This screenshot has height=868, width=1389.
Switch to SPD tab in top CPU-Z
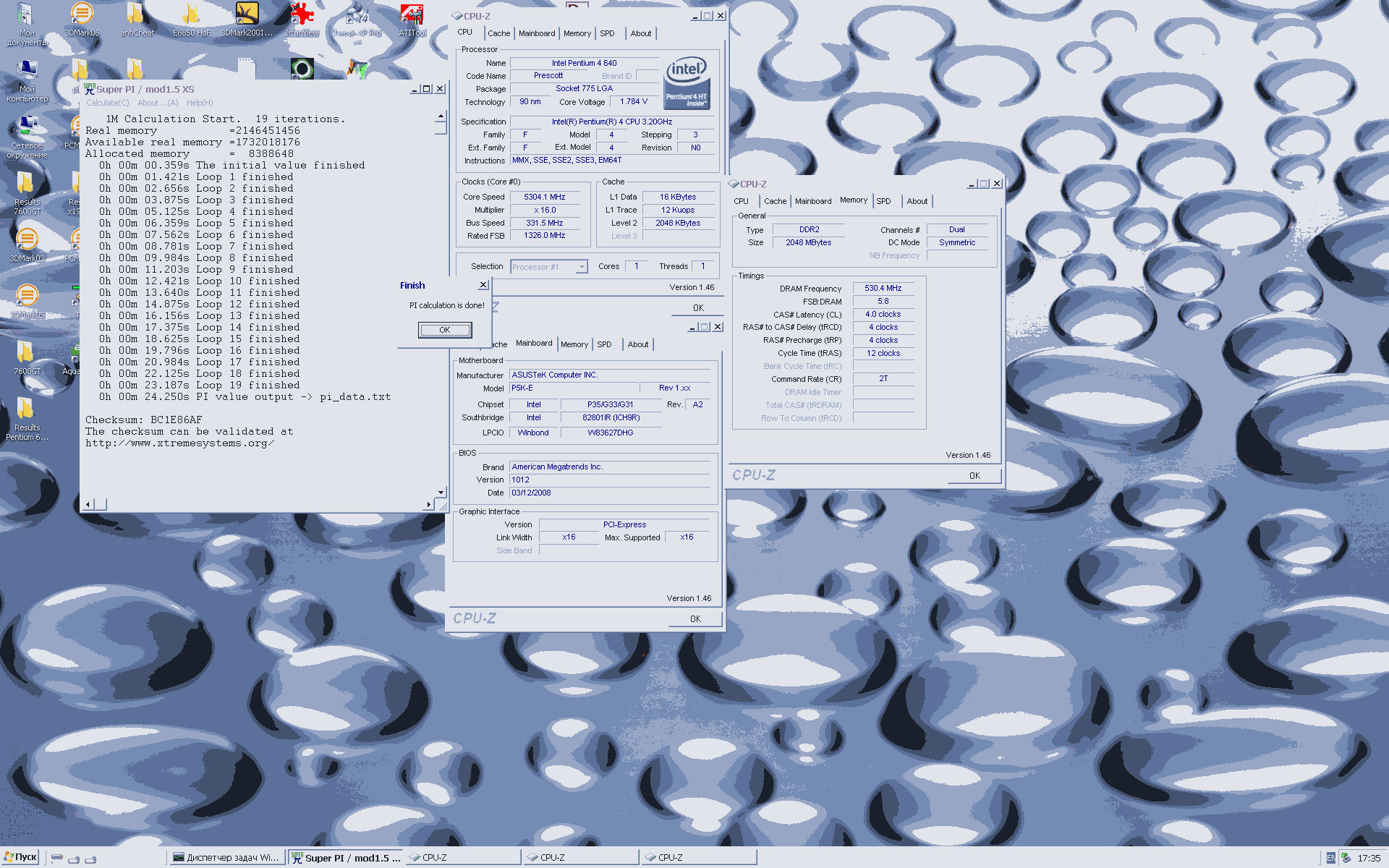click(607, 33)
